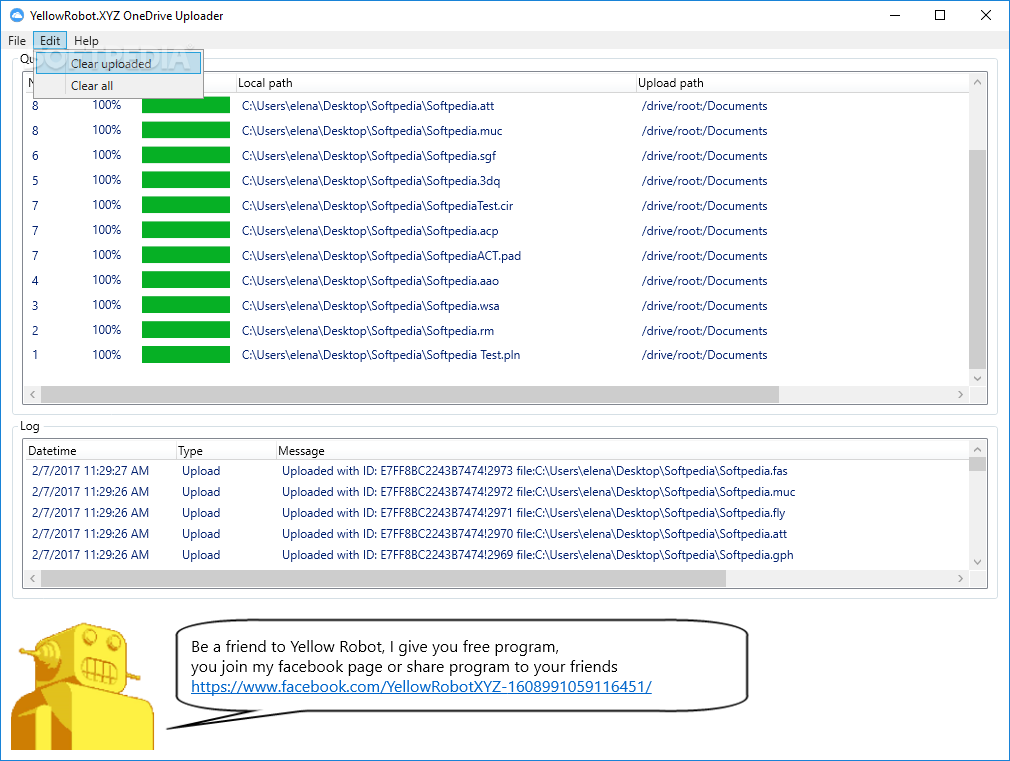Click queue horizontal scrollbar left arrow
The width and height of the screenshot is (1010, 761).
click(32, 394)
